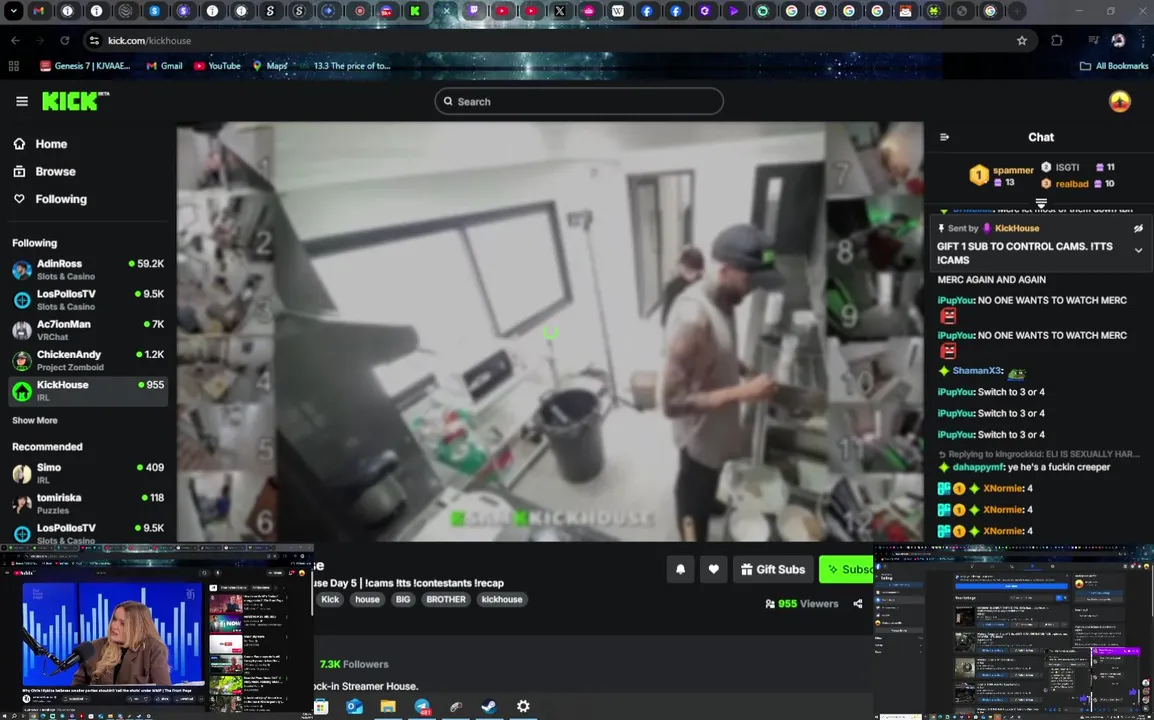Viewport: 1154px width, 720px height.
Task: View site information icon in address bar
Action: [x=94, y=40]
